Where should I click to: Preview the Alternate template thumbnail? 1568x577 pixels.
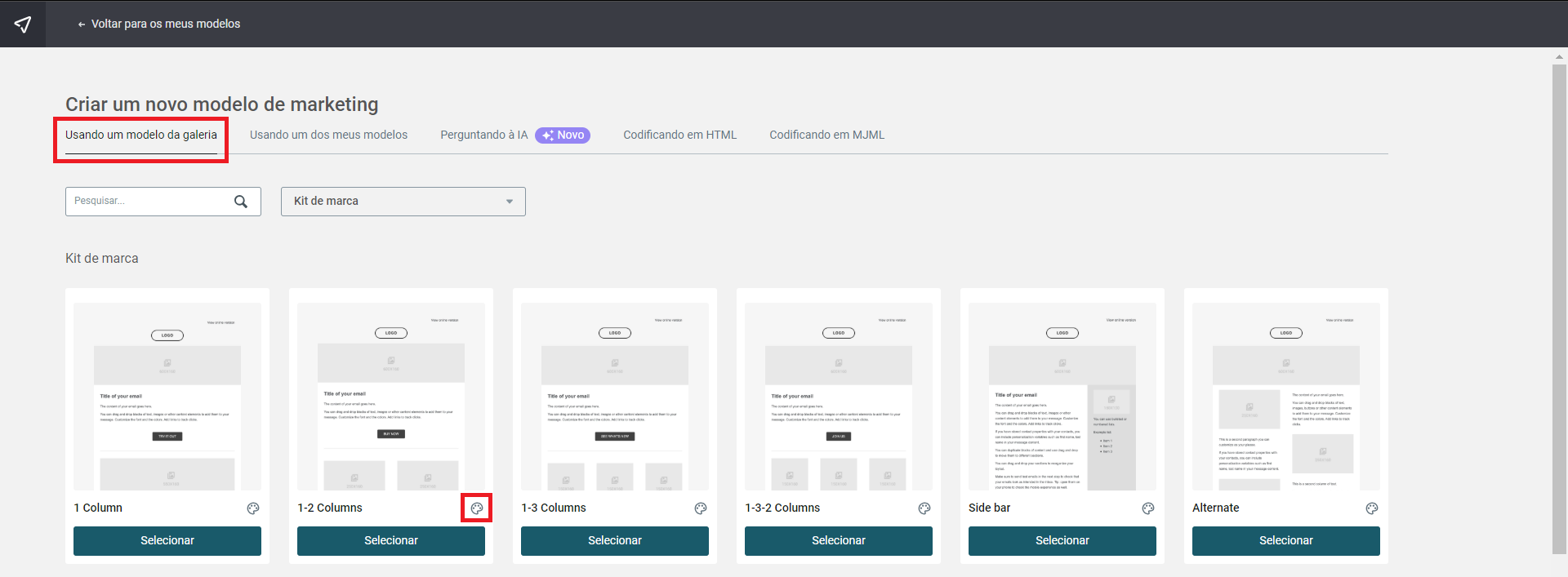coord(1286,397)
